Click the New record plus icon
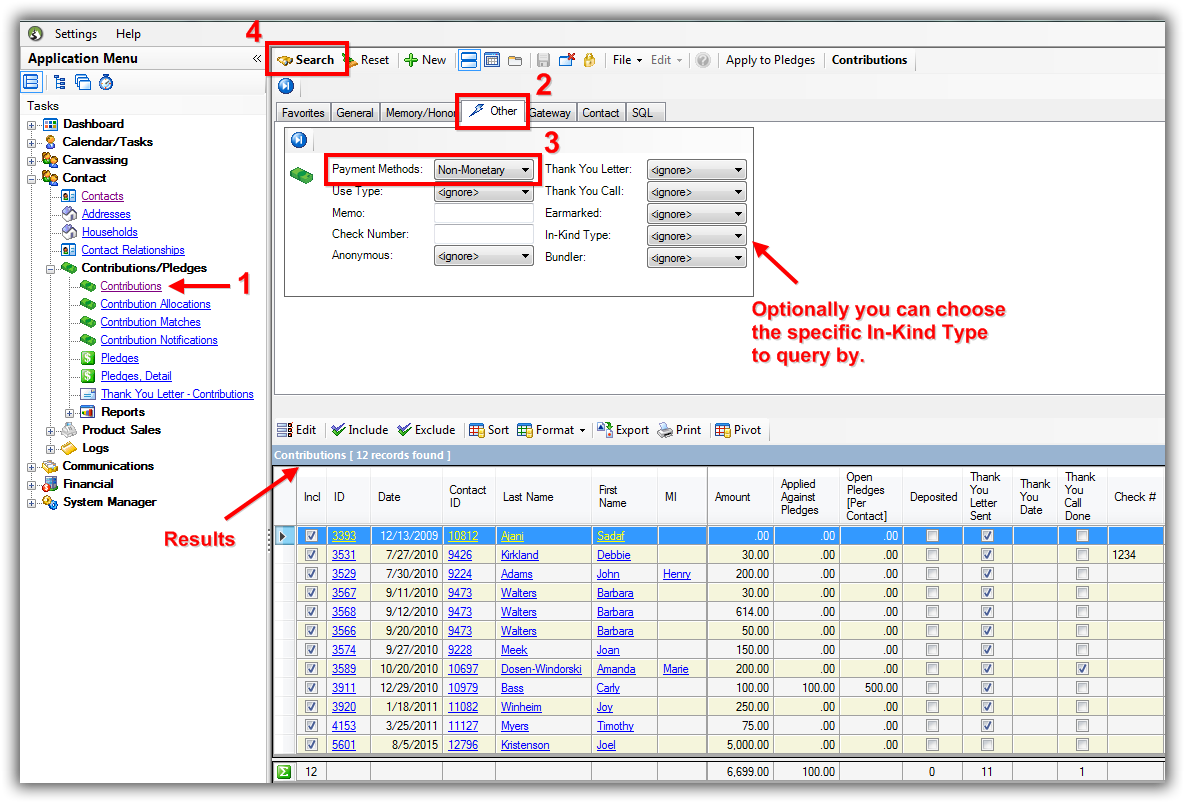This screenshot has height=803, width=1185. tap(411, 60)
